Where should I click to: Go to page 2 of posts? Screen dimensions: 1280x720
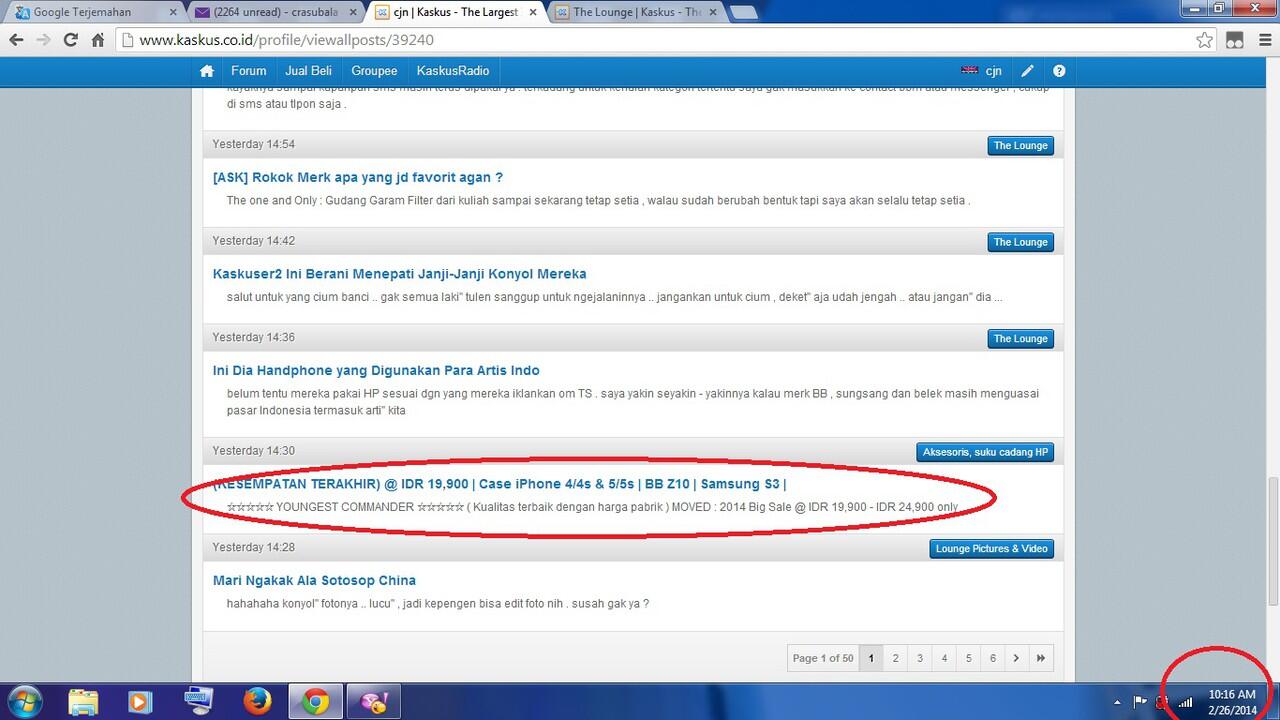click(895, 658)
